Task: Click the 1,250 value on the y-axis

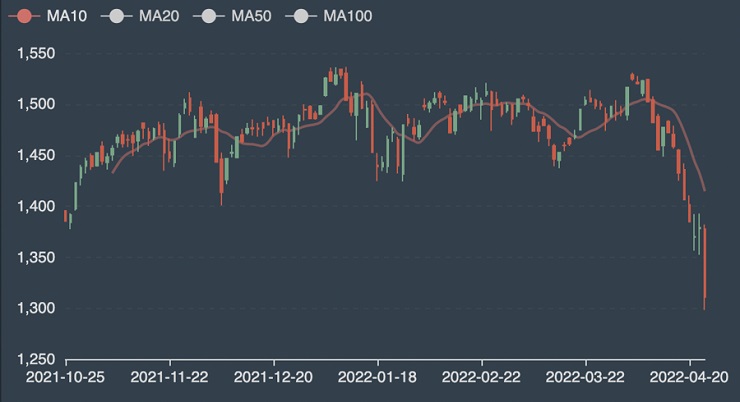Action: (x=36, y=359)
